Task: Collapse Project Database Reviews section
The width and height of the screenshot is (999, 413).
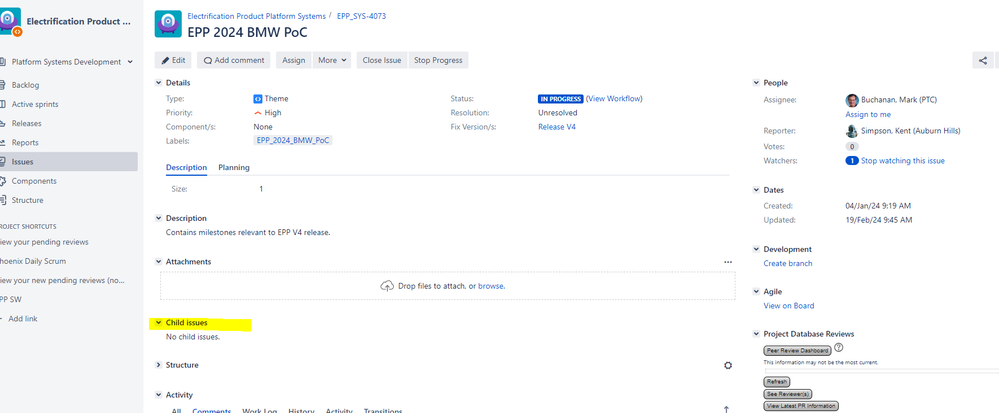Action: [756, 333]
